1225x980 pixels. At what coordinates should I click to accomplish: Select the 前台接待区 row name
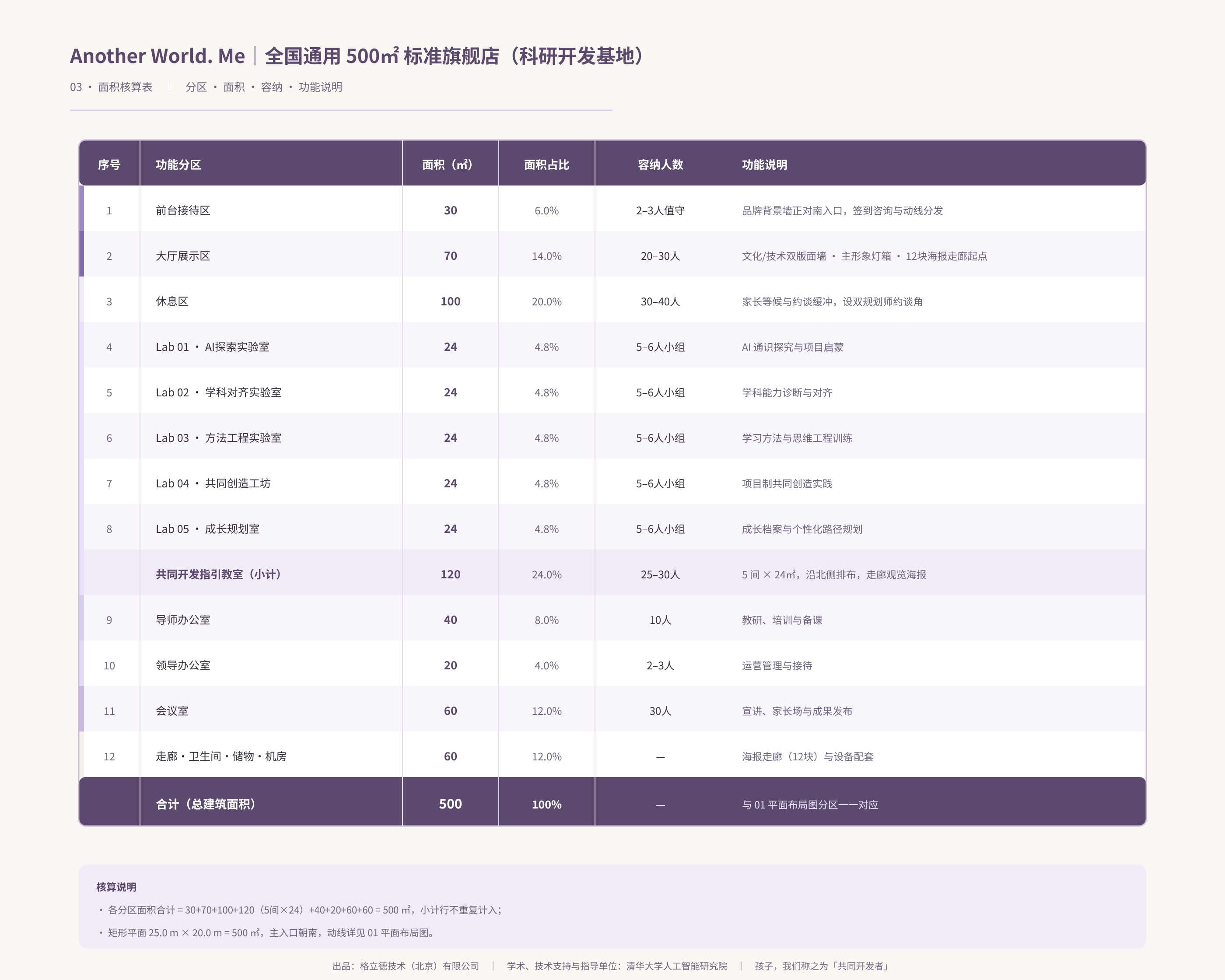(183, 210)
